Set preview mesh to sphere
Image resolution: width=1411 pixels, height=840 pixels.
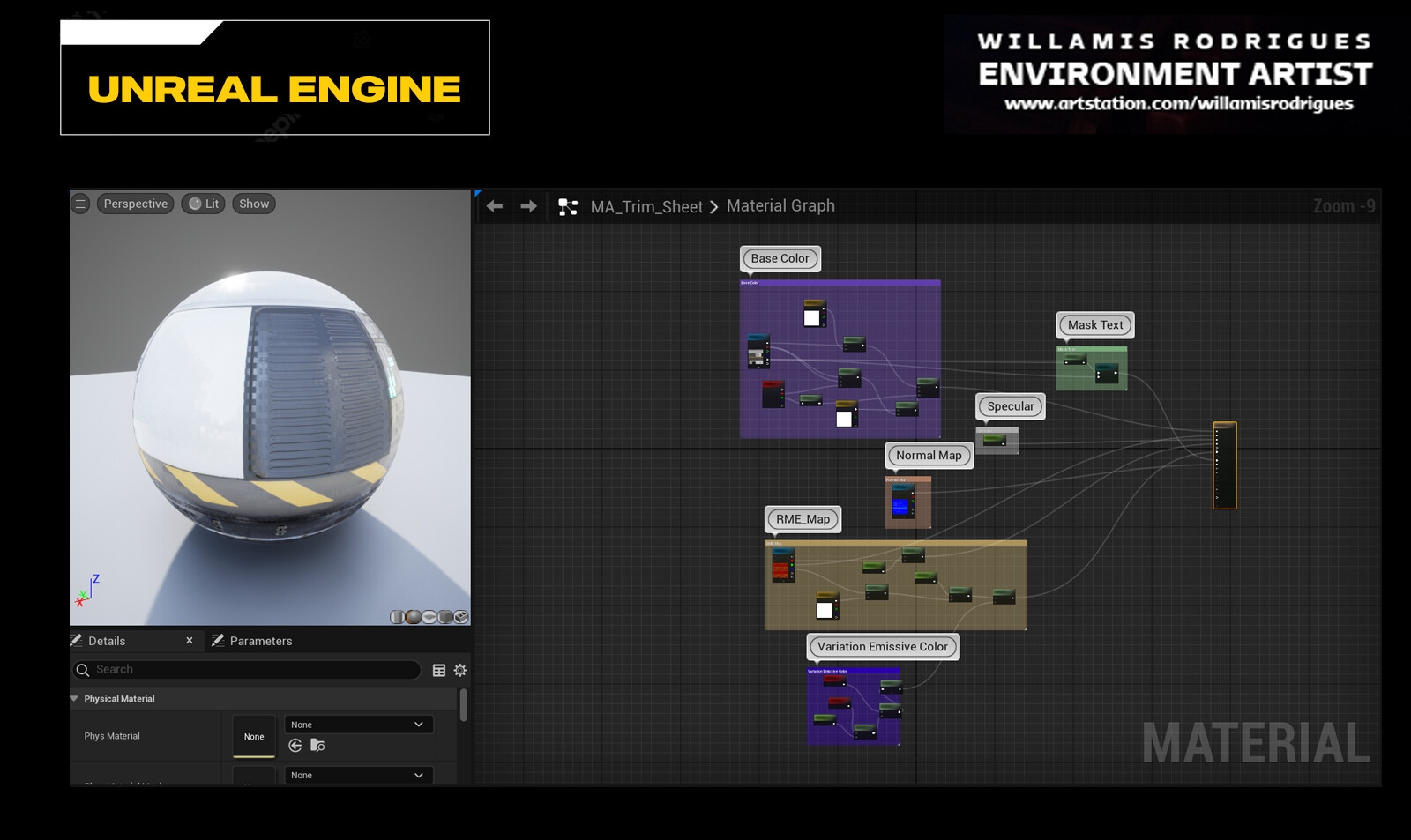413,617
